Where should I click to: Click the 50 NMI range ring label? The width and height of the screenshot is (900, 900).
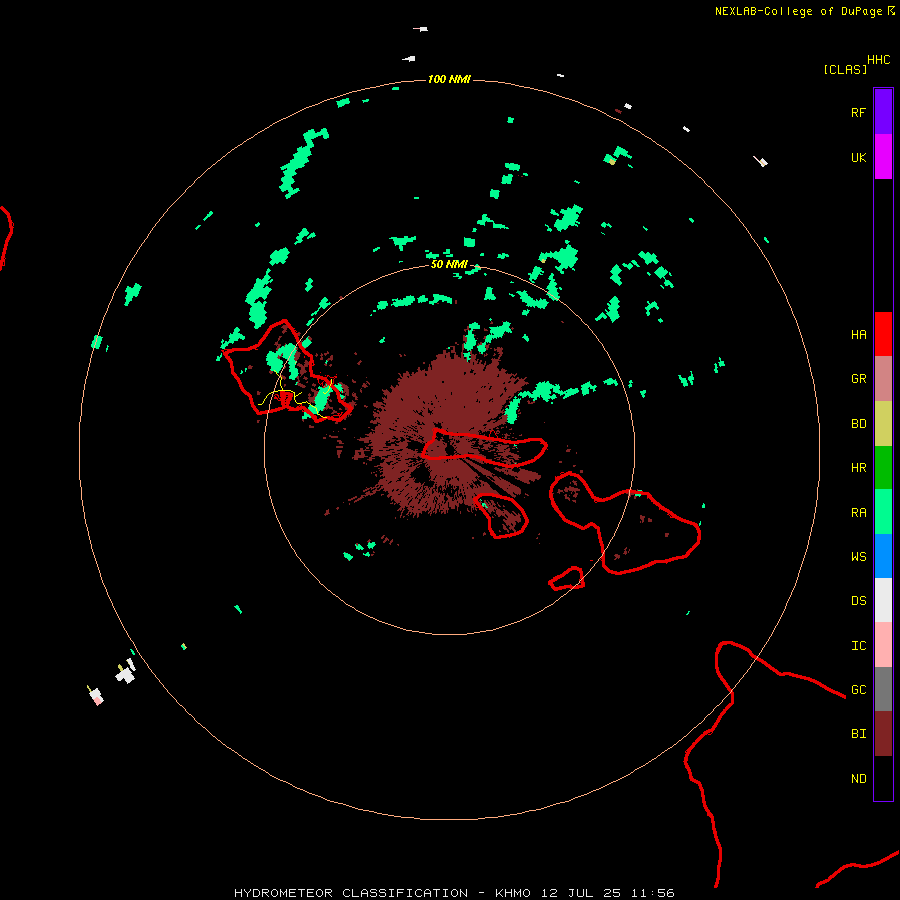pyautogui.click(x=449, y=264)
